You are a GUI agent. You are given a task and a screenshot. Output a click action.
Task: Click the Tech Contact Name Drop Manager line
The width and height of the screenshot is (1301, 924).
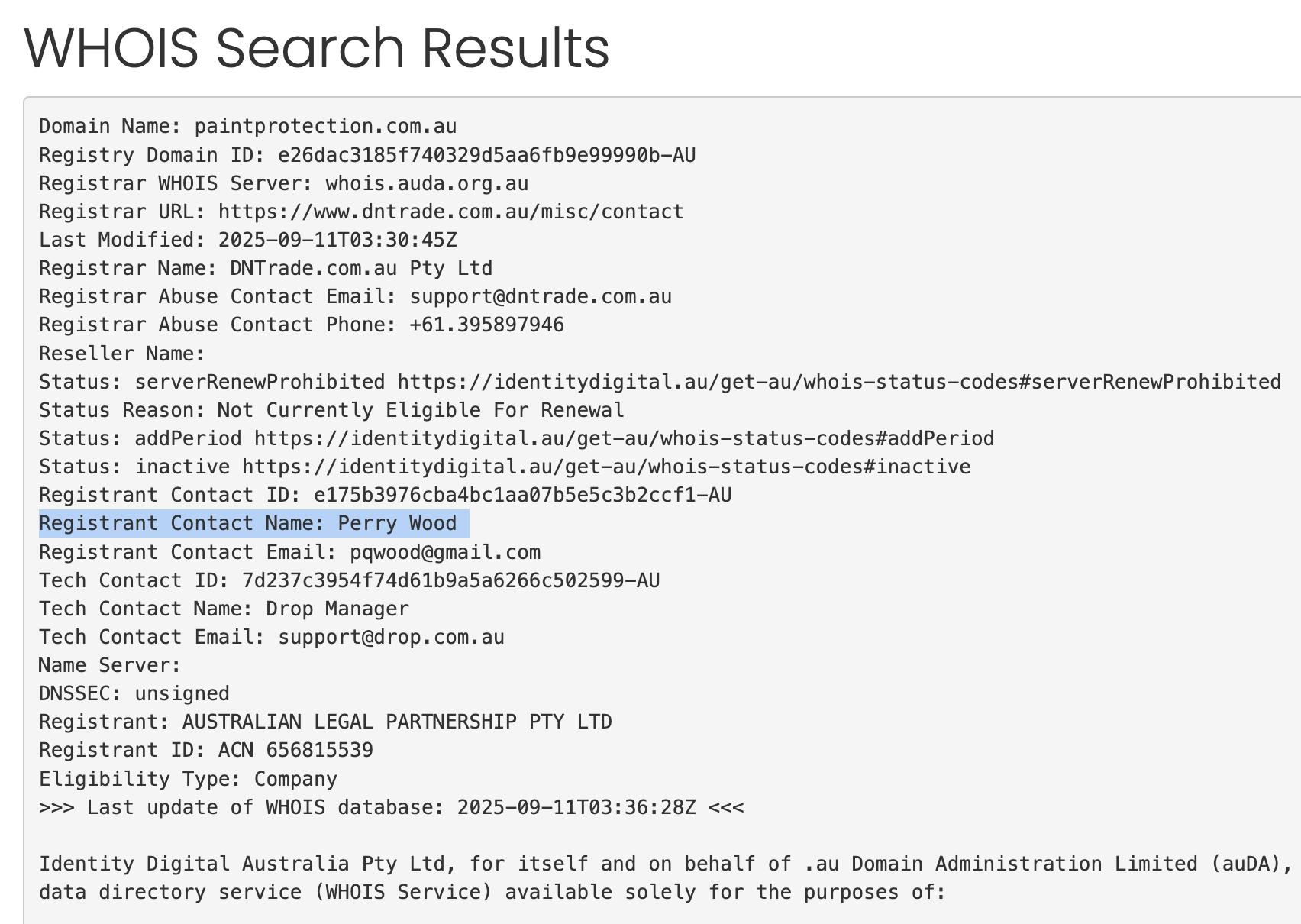pos(224,609)
